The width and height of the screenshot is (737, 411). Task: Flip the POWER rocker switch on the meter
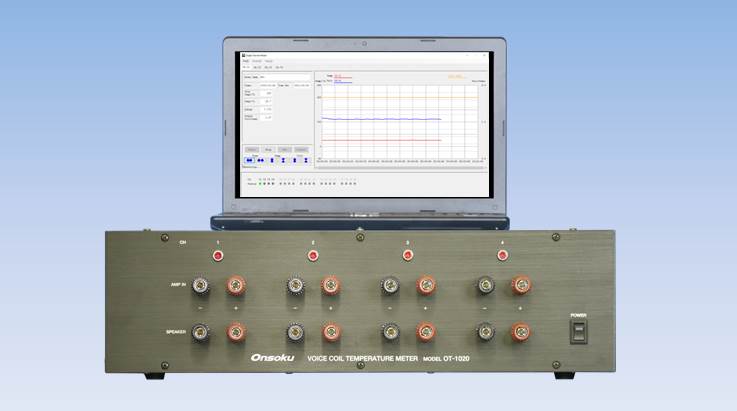point(578,332)
